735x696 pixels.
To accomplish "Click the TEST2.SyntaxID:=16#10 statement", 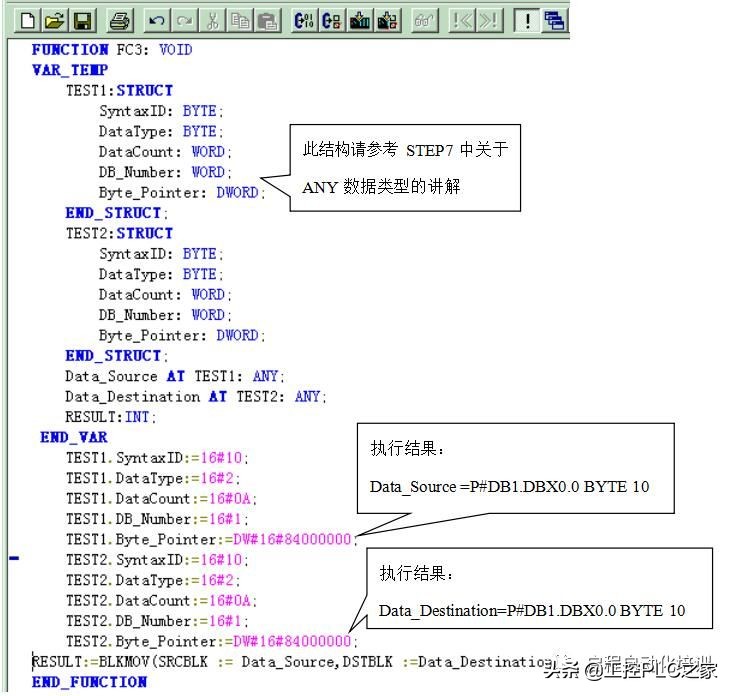I will pos(157,560).
